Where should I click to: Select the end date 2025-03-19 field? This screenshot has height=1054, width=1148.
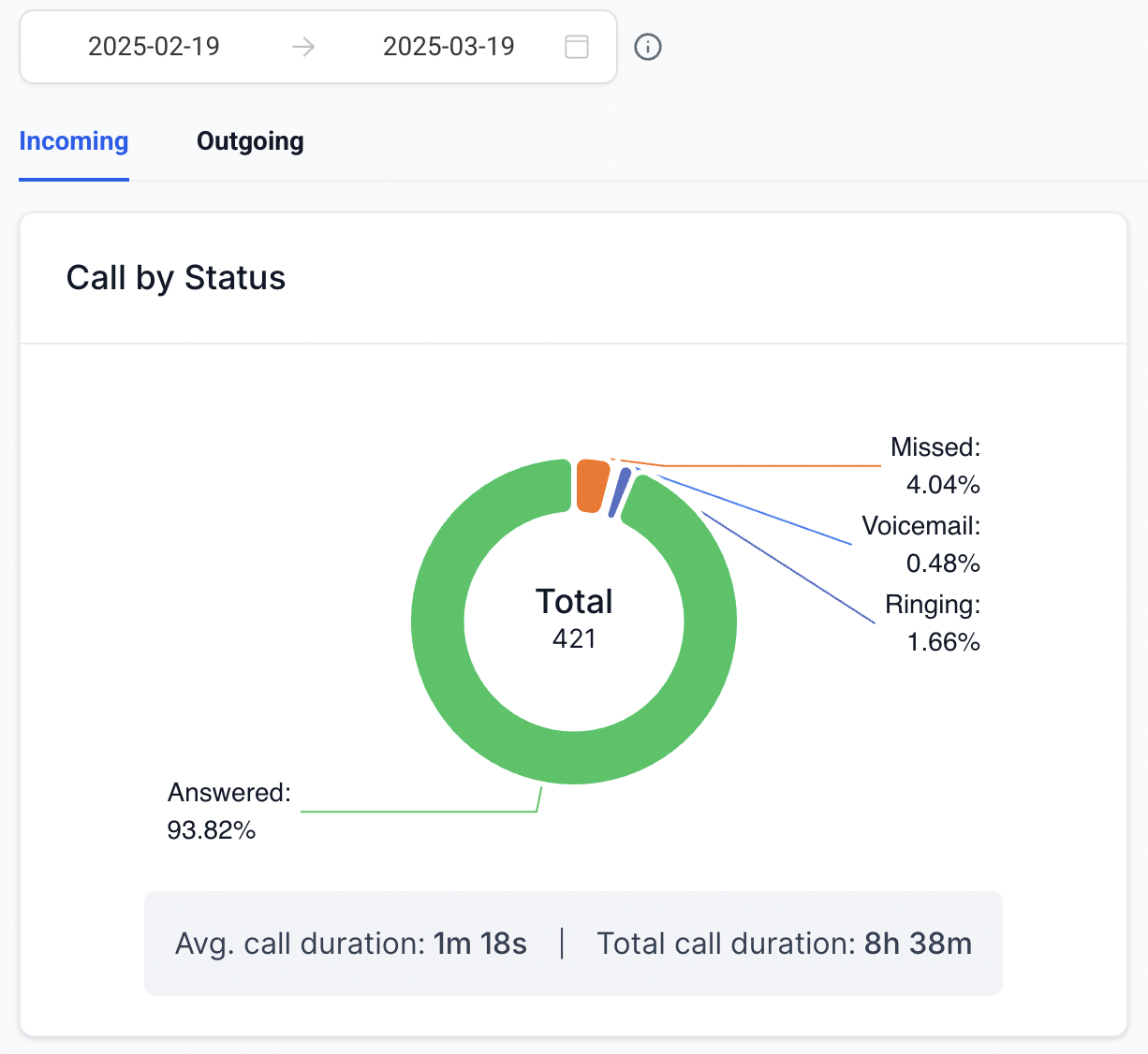pyautogui.click(x=449, y=47)
